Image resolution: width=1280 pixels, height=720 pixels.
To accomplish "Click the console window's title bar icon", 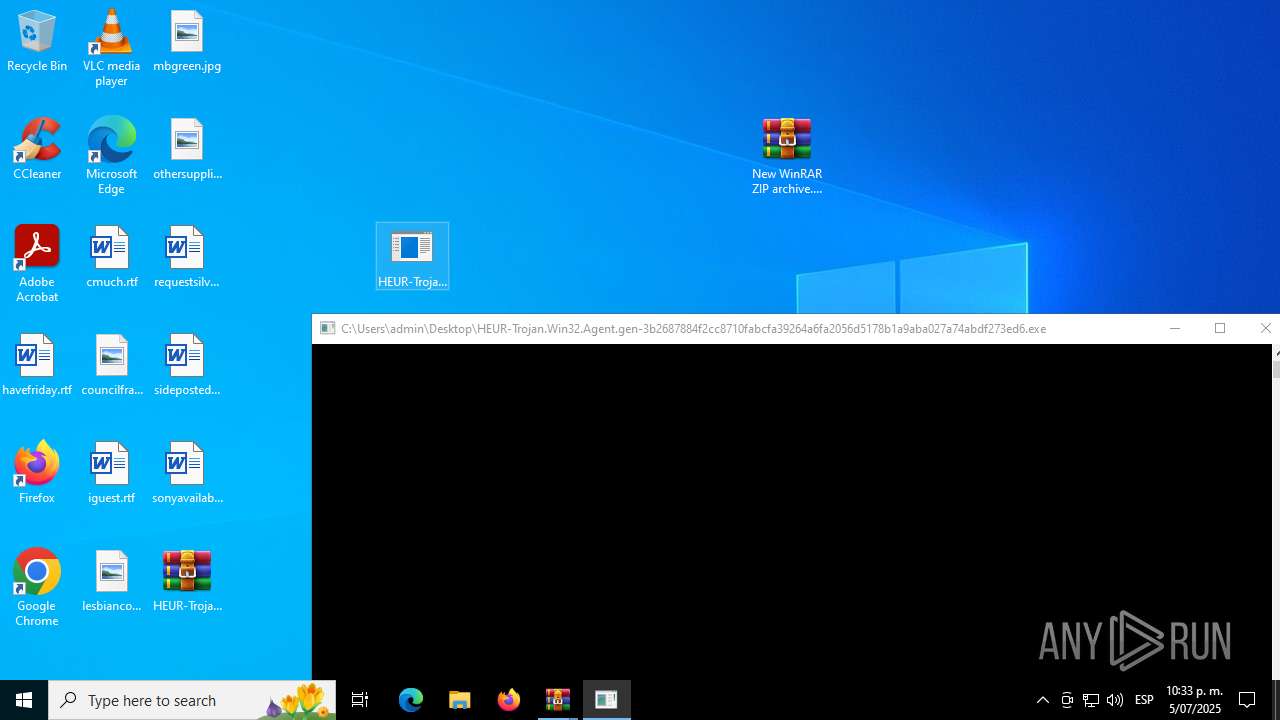I will pyautogui.click(x=327, y=328).
